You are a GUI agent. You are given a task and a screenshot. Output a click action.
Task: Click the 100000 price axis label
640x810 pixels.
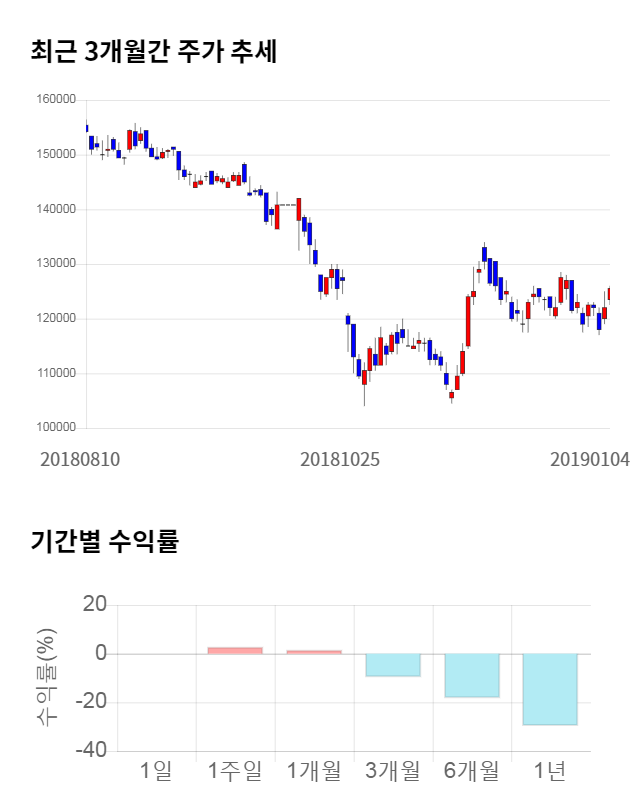click(56, 428)
